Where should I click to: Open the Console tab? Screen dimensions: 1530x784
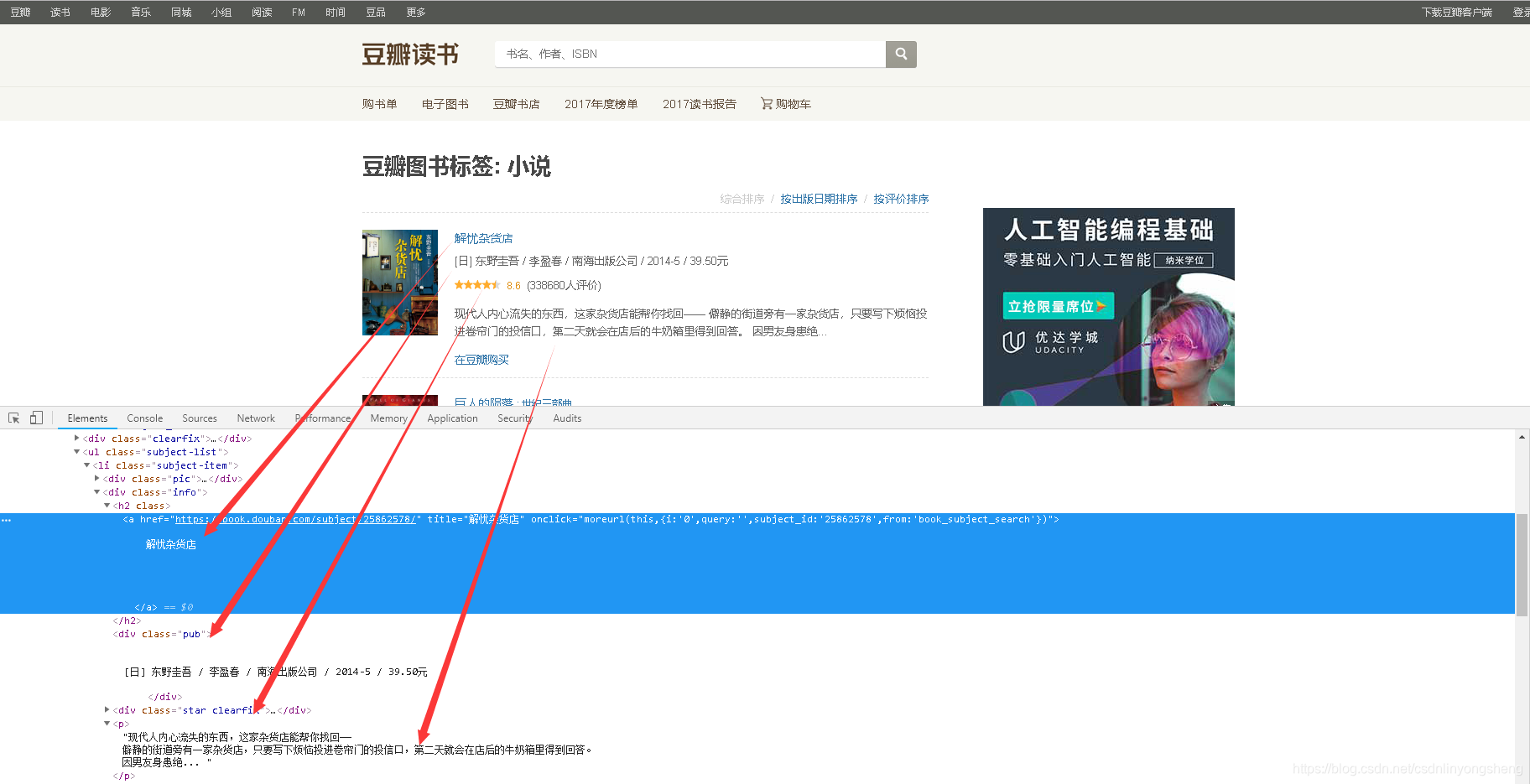(x=145, y=418)
